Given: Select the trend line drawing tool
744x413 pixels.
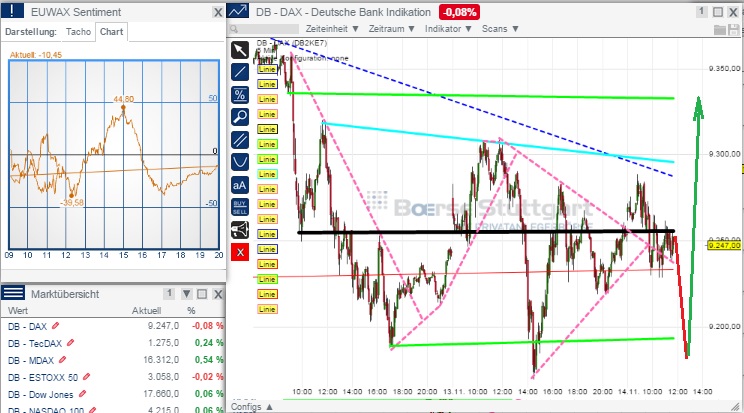Looking at the screenshot, I should tap(240, 72).
